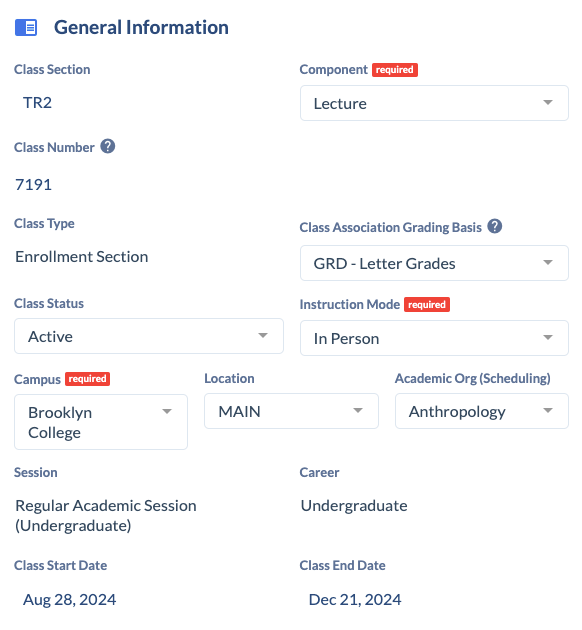The width and height of the screenshot is (582, 630).
Task: Click the Campus dropdown arrow
Action: [167, 411]
